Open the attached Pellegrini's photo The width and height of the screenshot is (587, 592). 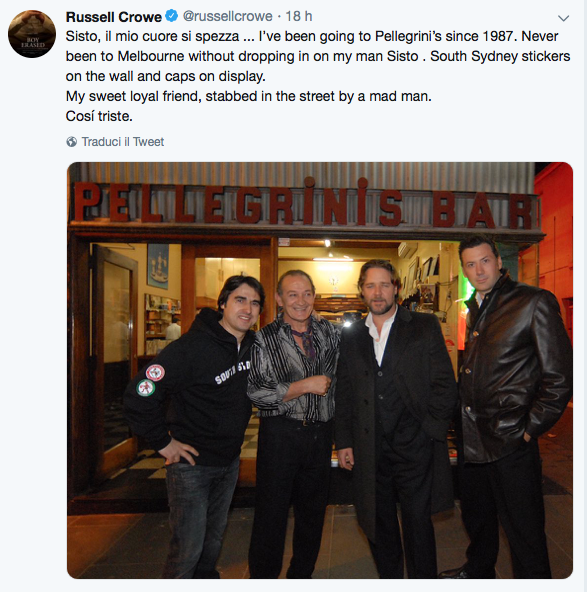click(x=320, y=370)
